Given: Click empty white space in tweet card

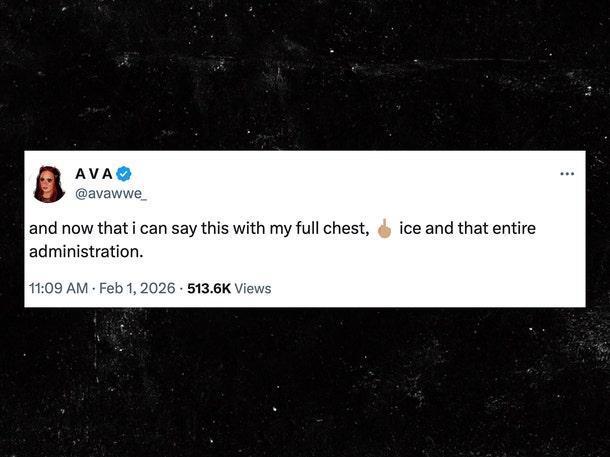Looking at the screenshot, I should pyautogui.click(x=400, y=270).
